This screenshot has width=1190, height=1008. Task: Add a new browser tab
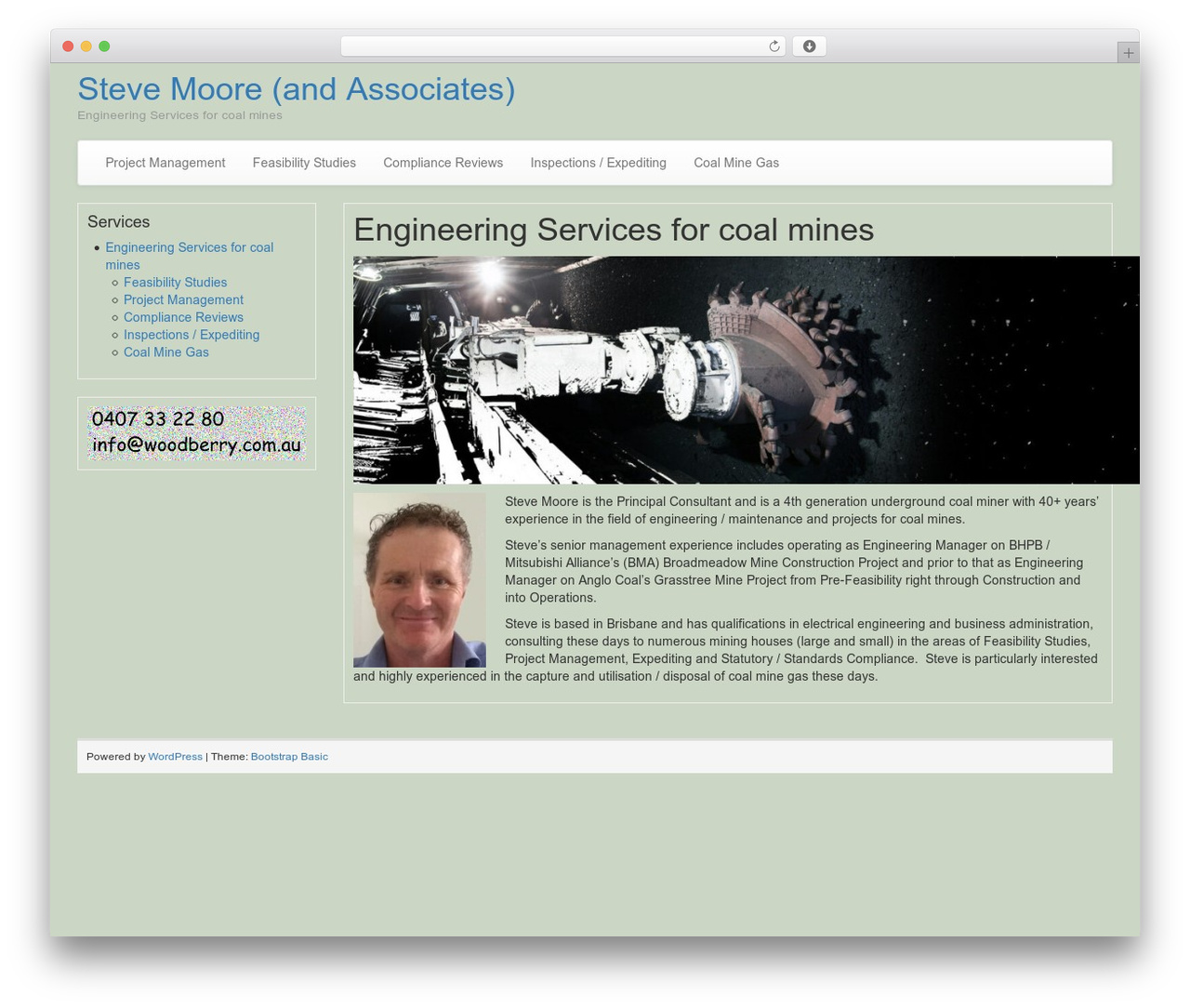click(x=1128, y=53)
